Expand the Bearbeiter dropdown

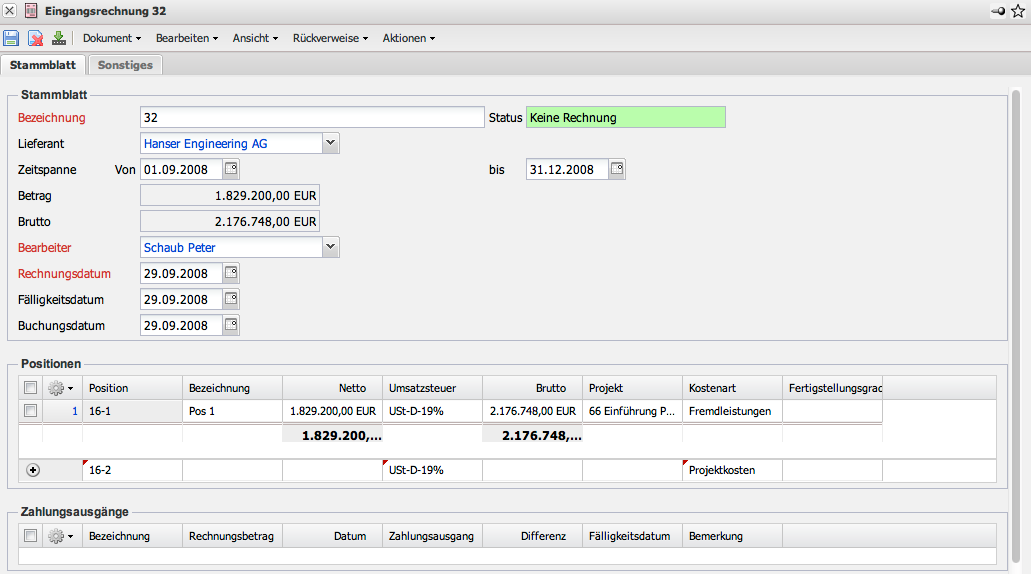(x=331, y=247)
